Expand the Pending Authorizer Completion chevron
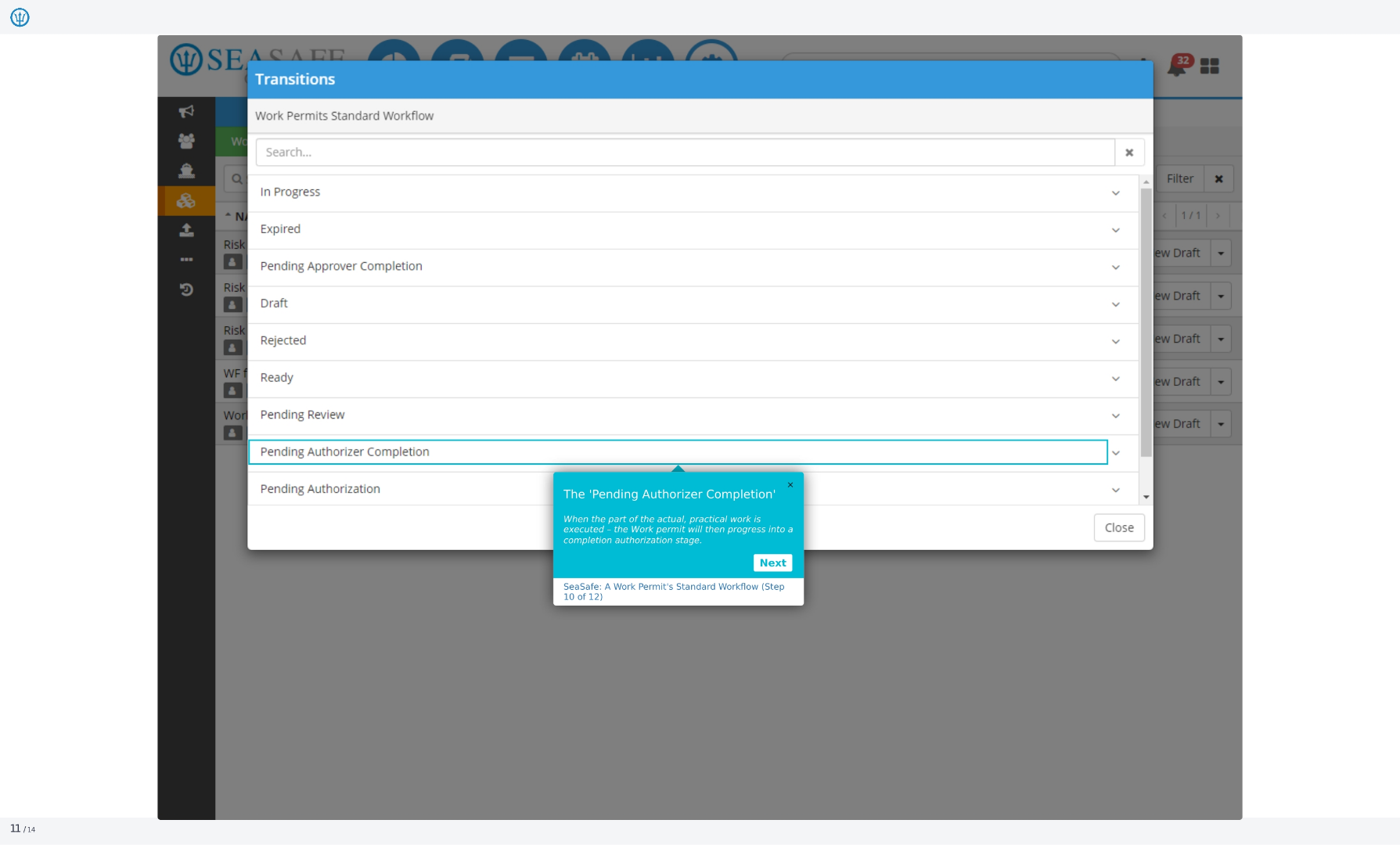 [x=1116, y=453]
